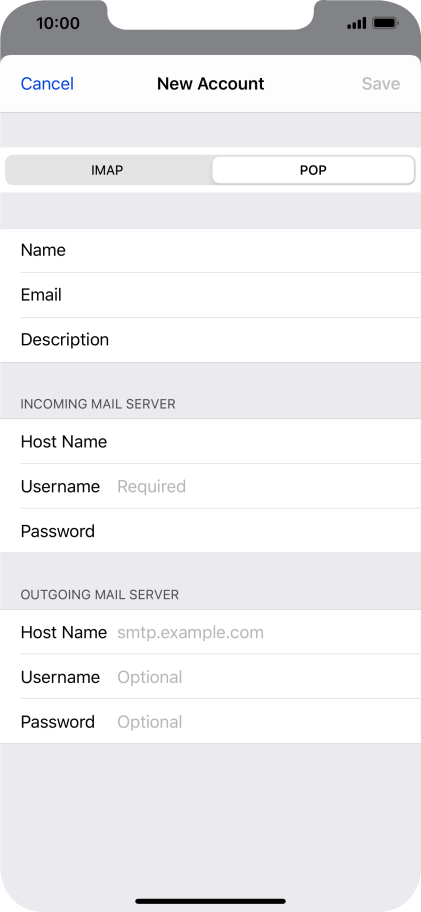Tap the 10:00 clock in status bar
421x912 pixels.
58,23
